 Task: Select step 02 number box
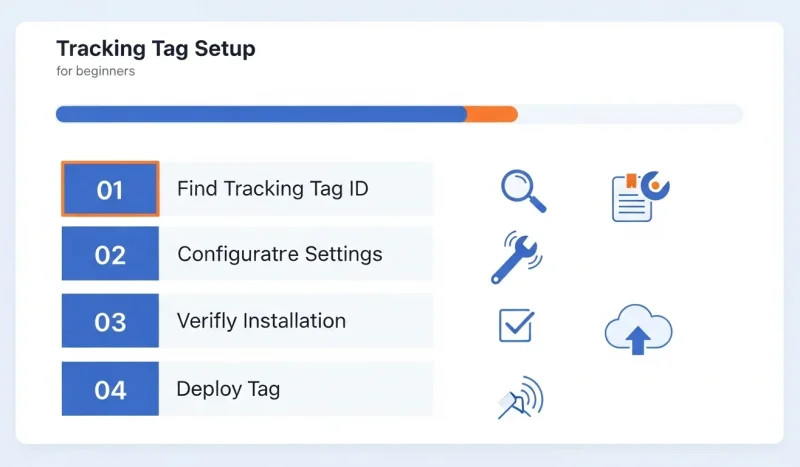(110, 254)
